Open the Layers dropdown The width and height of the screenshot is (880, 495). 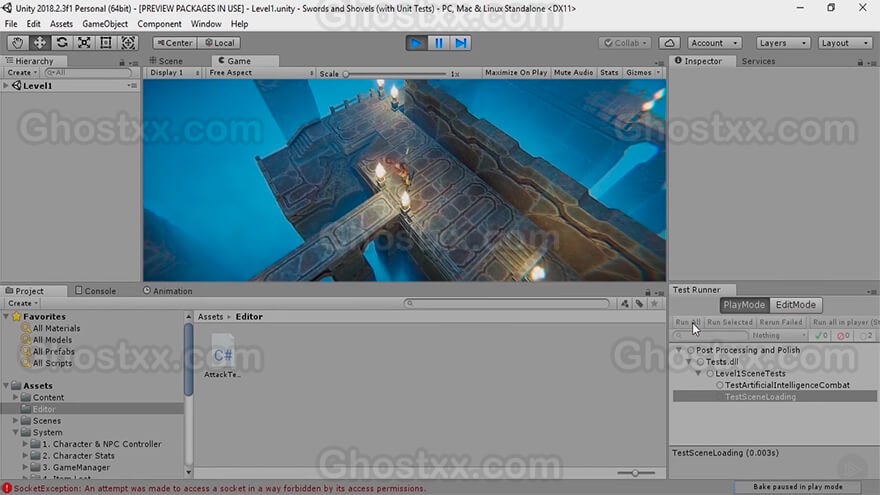[782, 43]
